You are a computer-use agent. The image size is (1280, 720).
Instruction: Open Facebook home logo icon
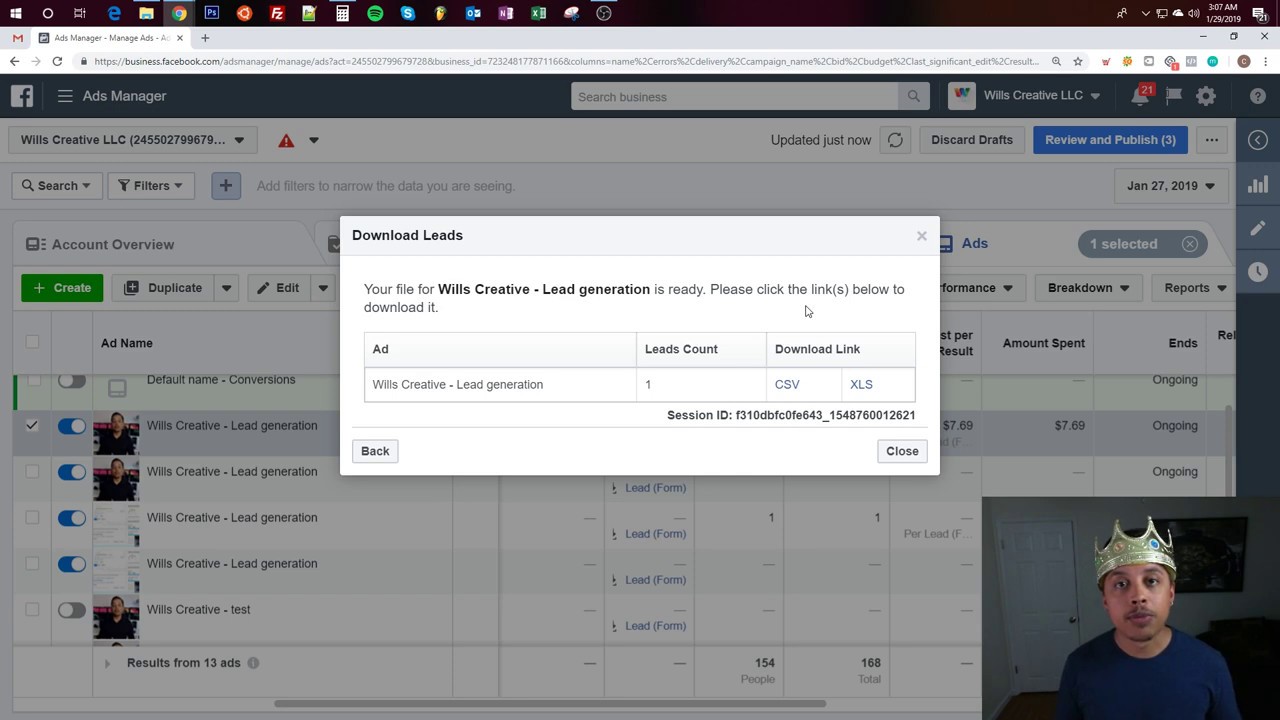tap(22, 96)
